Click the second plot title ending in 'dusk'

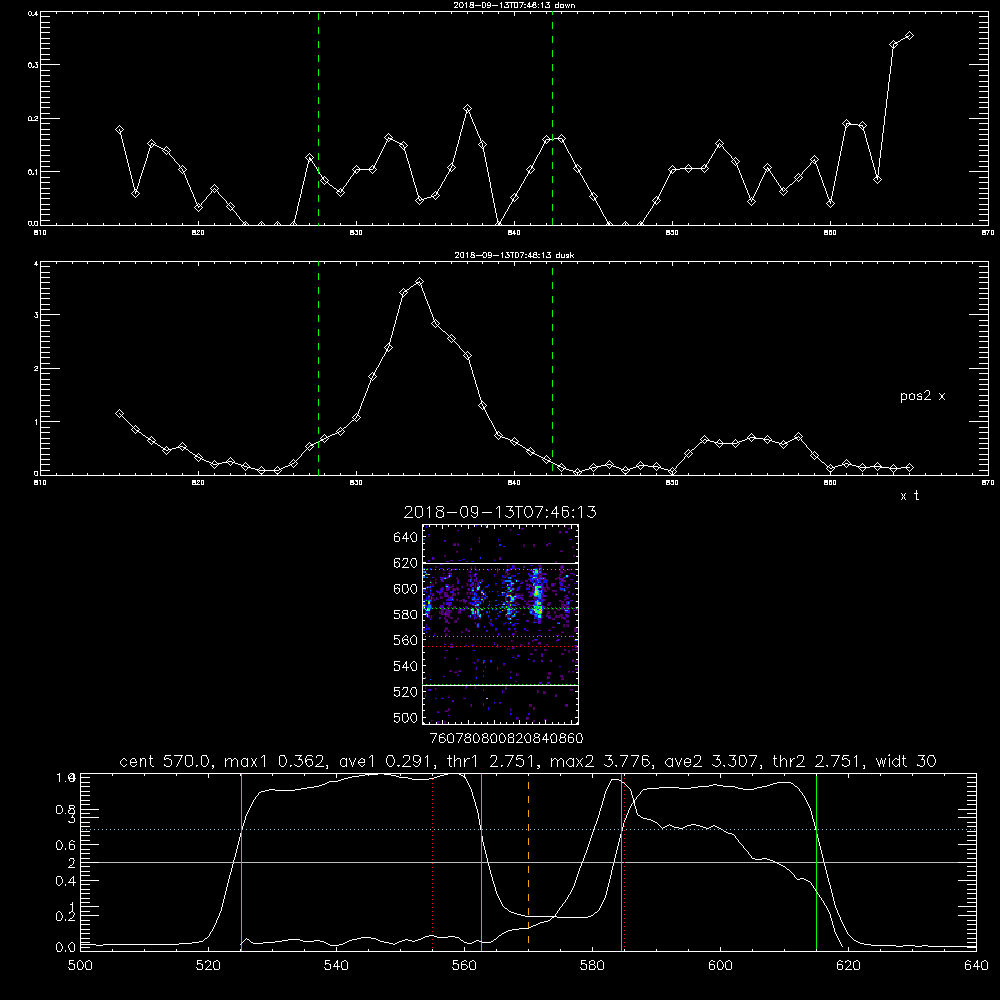tap(514, 254)
